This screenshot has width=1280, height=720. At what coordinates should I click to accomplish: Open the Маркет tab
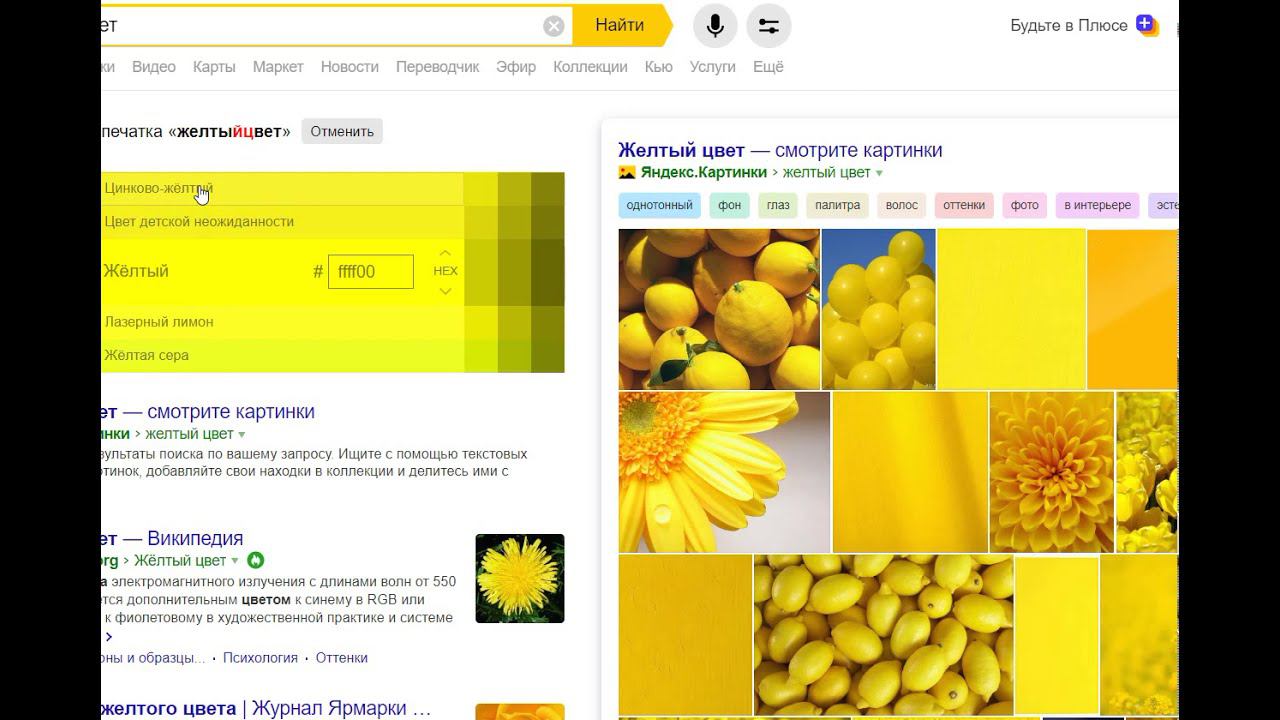[x=278, y=67]
